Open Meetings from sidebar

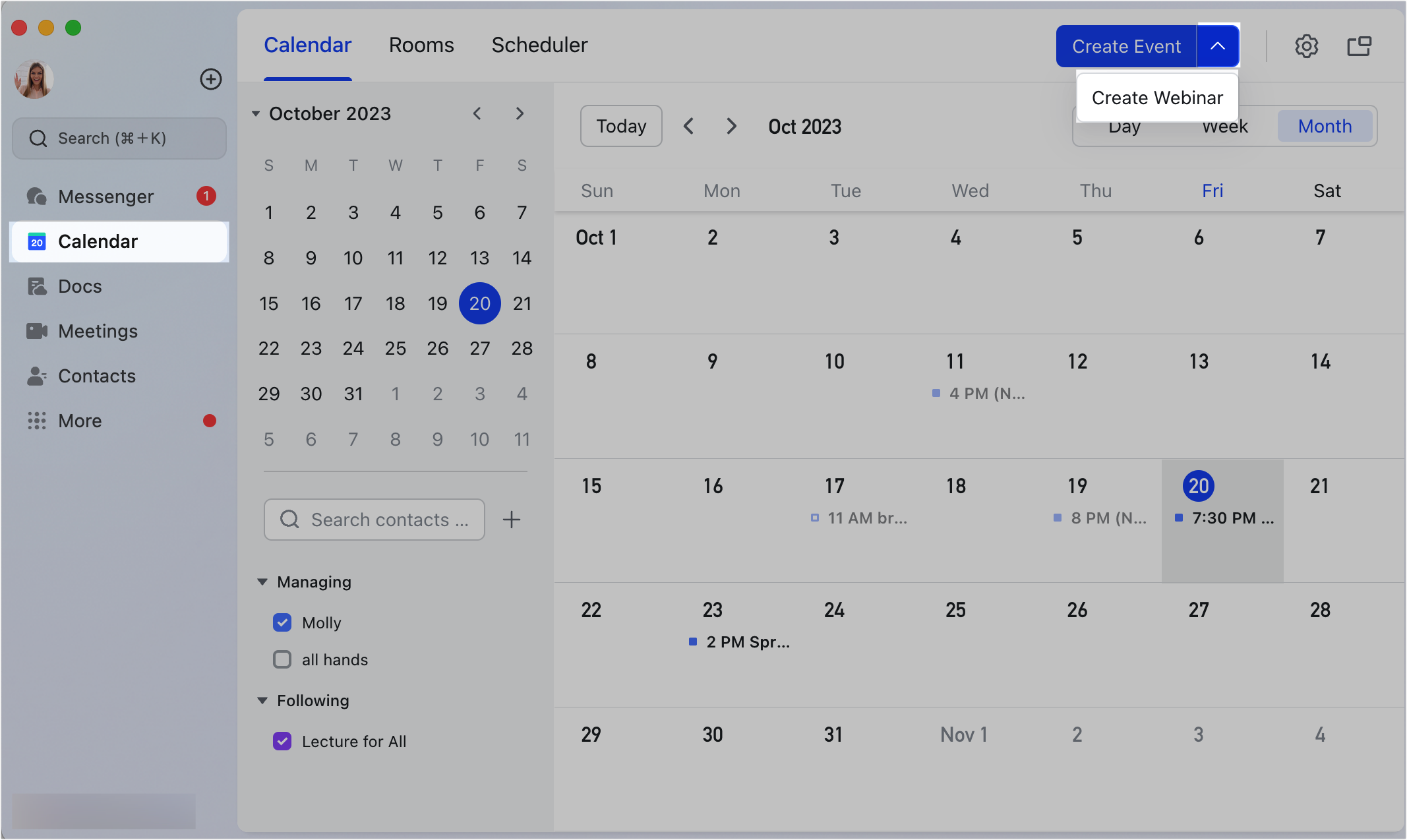click(x=98, y=331)
